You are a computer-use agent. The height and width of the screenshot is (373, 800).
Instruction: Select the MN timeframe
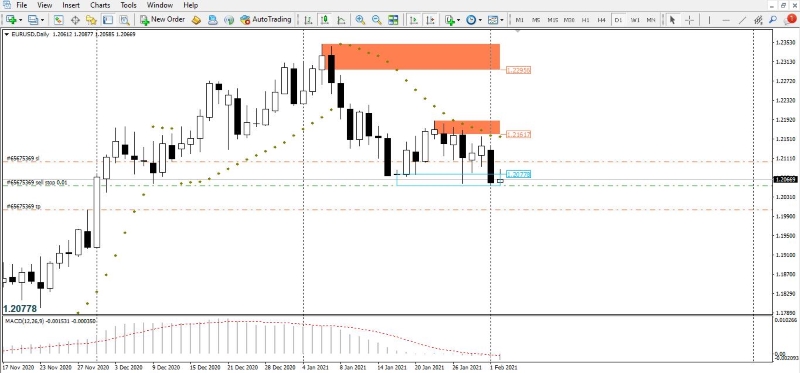tap(651, 20)
